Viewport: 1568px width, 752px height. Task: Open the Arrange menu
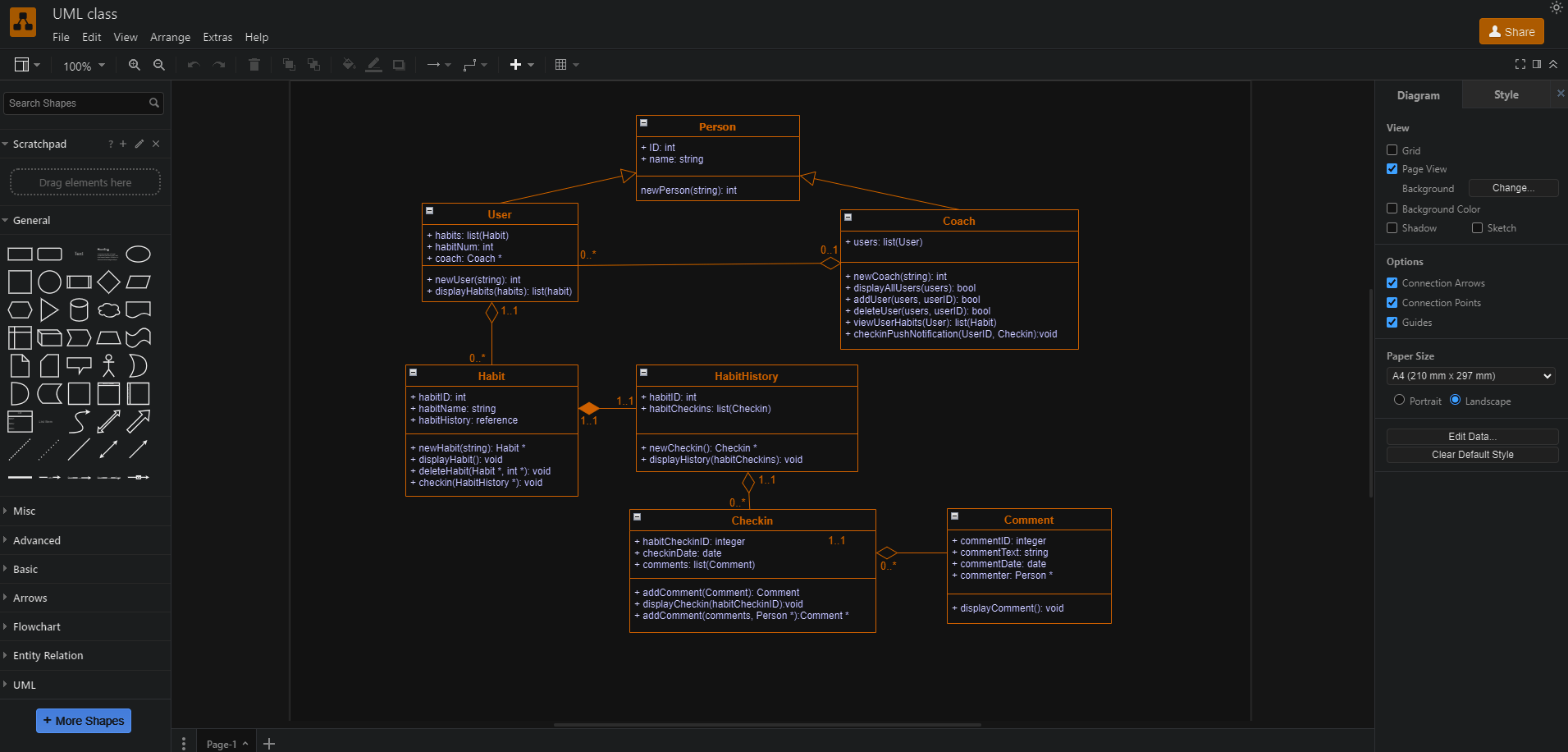coord(170,37)
